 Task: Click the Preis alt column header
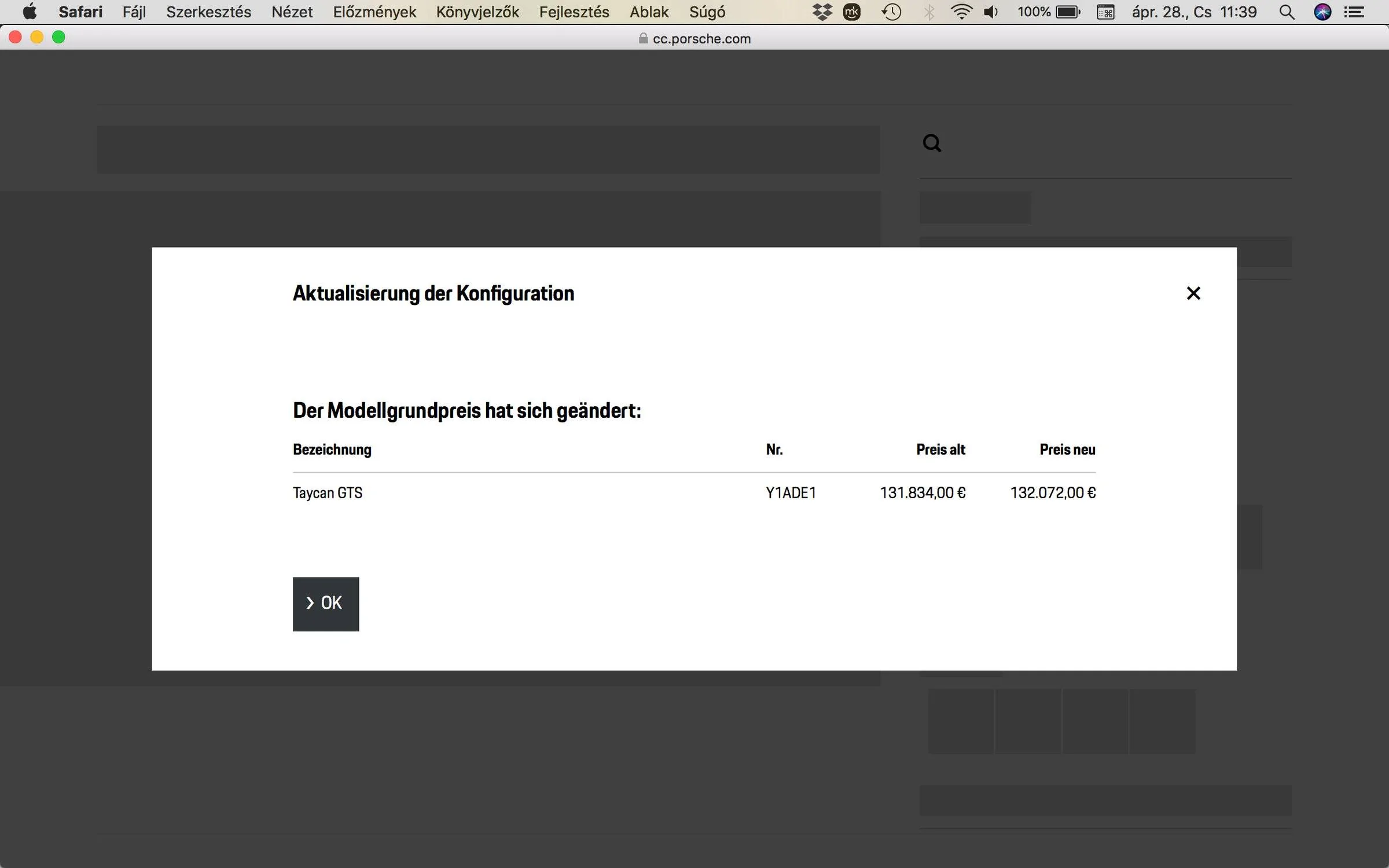940,450
